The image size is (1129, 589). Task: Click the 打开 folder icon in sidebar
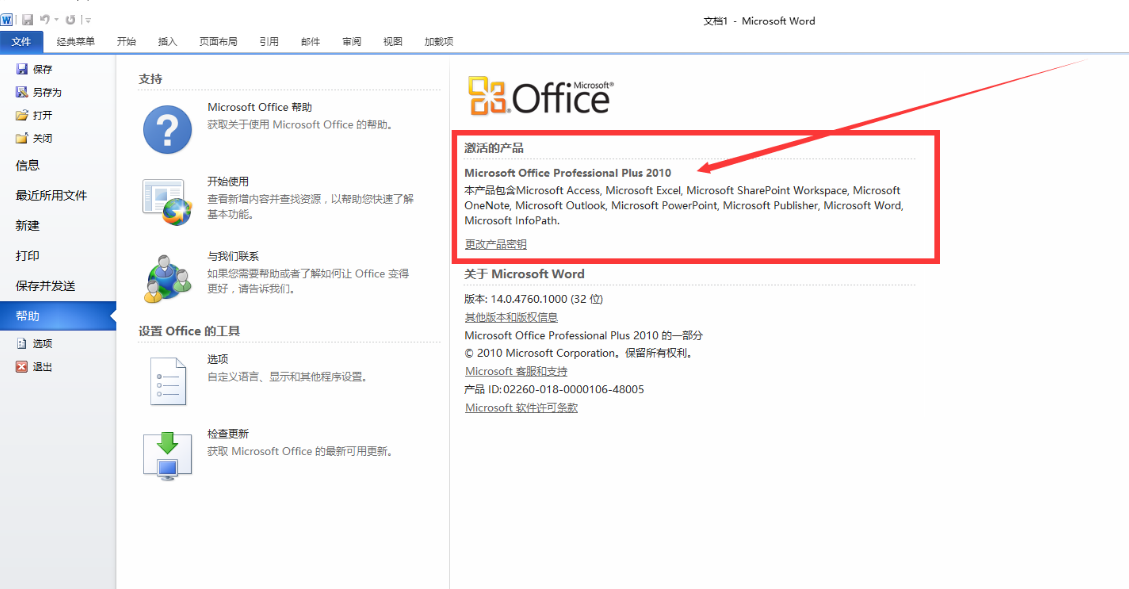click(22, 115)
